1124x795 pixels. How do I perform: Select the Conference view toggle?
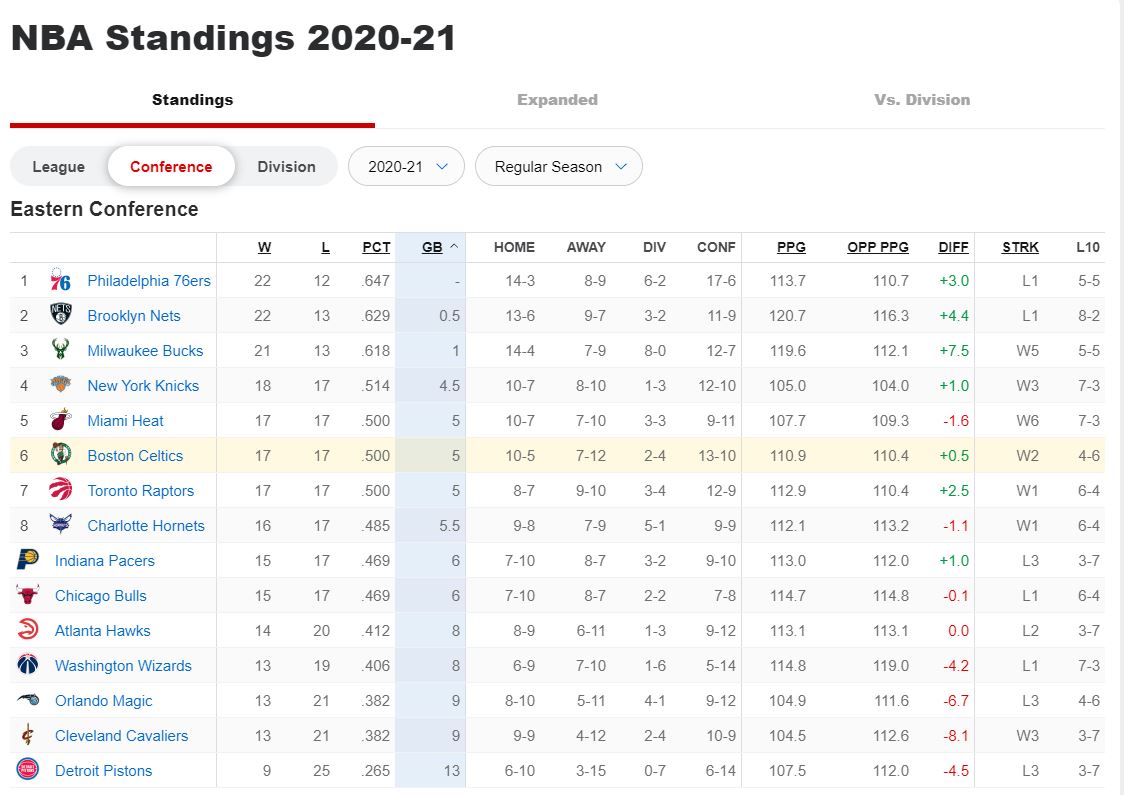click(171, 166)
